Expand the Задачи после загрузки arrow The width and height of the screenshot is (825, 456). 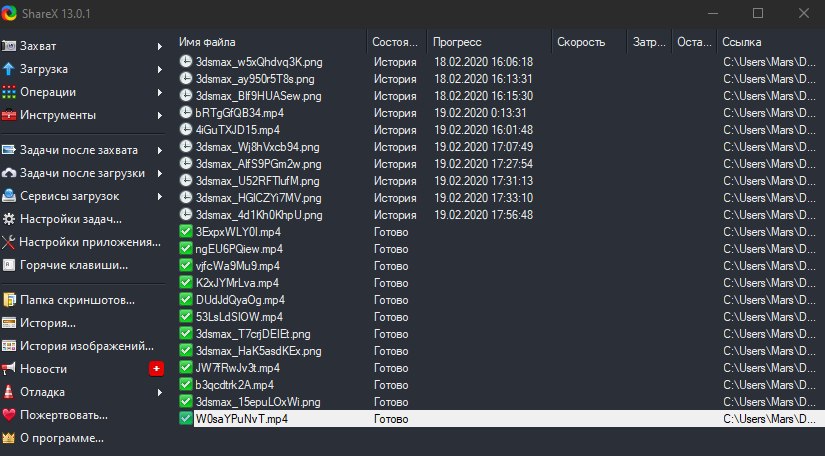(x=159, y=174)
